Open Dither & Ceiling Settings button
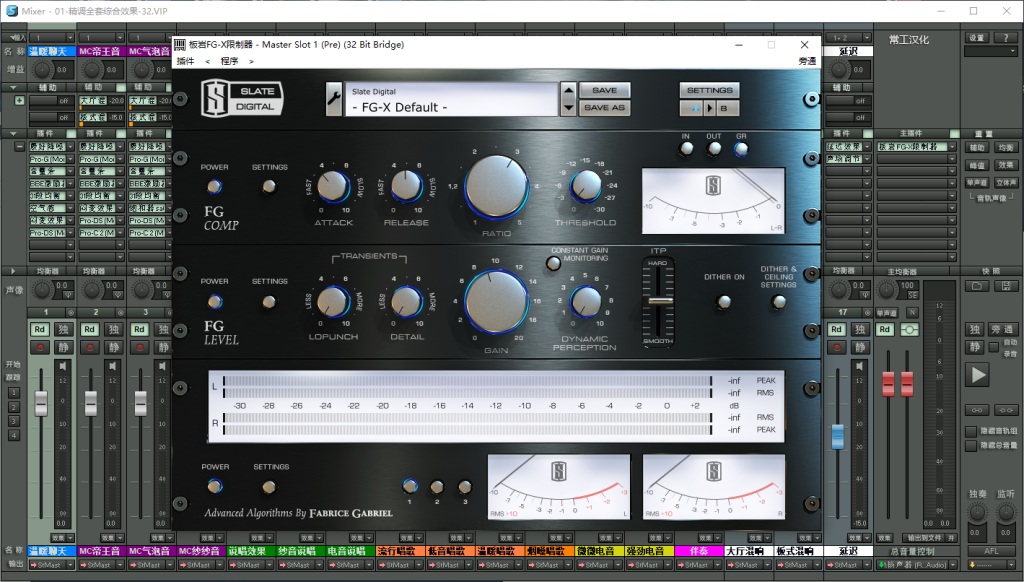The width and height of the screenshot is (1024, 582). [x=778, y=302]
